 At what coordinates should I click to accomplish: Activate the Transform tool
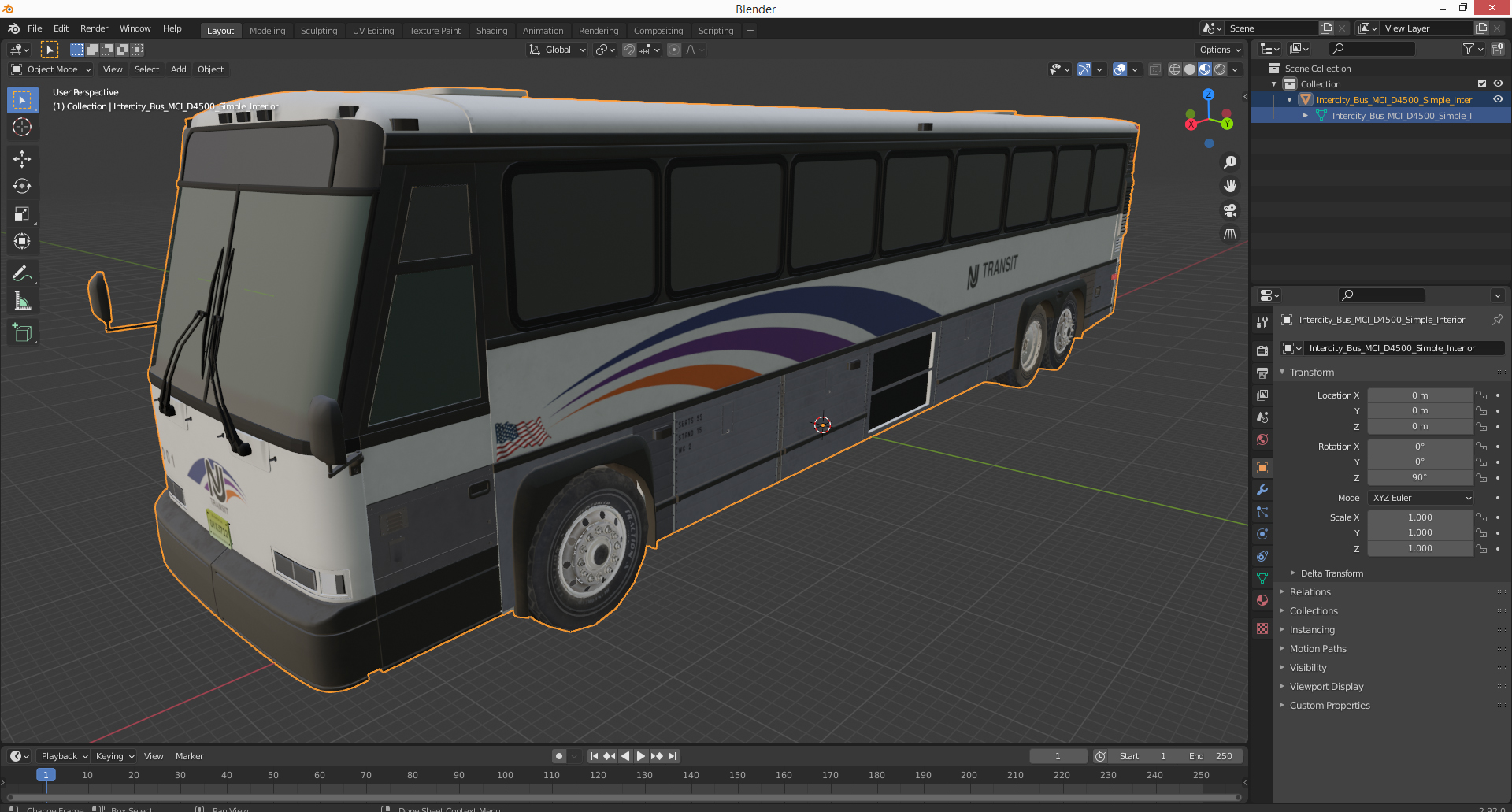[x=22, y=242]
